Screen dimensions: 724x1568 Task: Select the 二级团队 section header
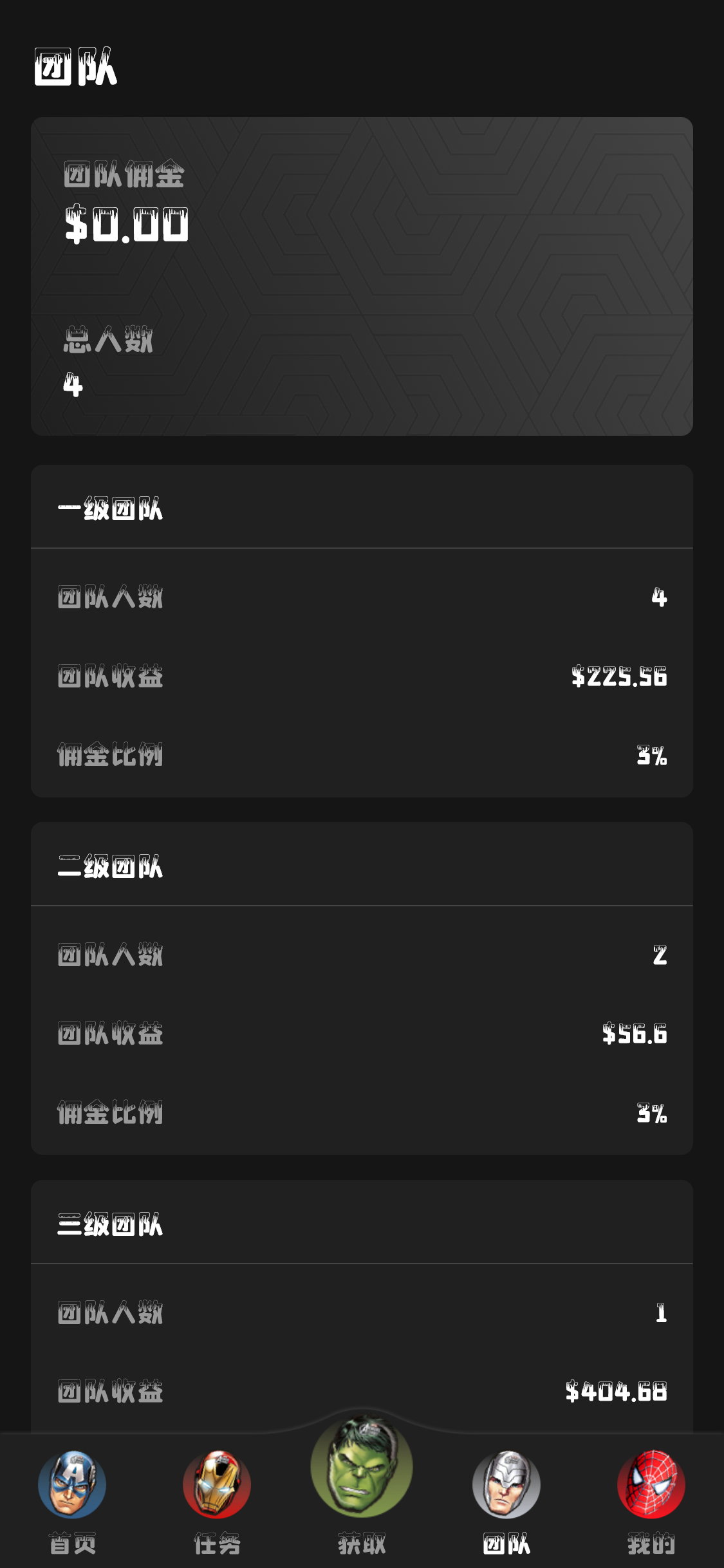110,867
